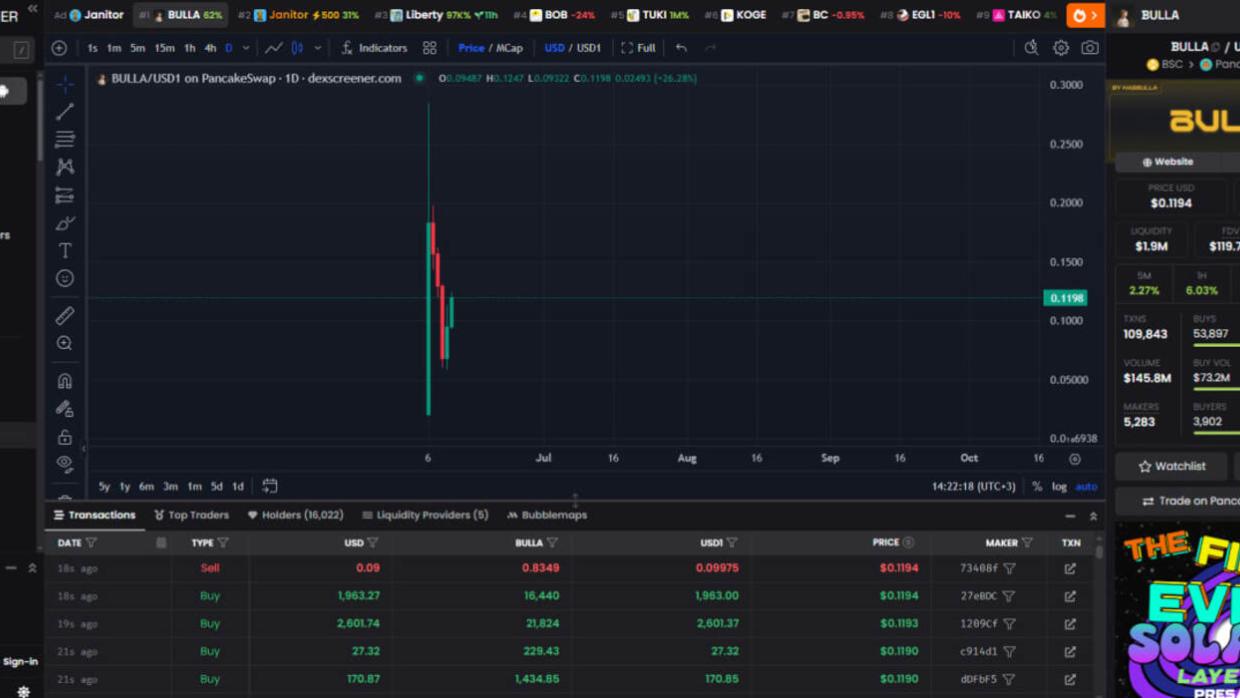This screenshot has height=698, width=1240.
Task: Open the USD column filter
Action: coord(373,543)
